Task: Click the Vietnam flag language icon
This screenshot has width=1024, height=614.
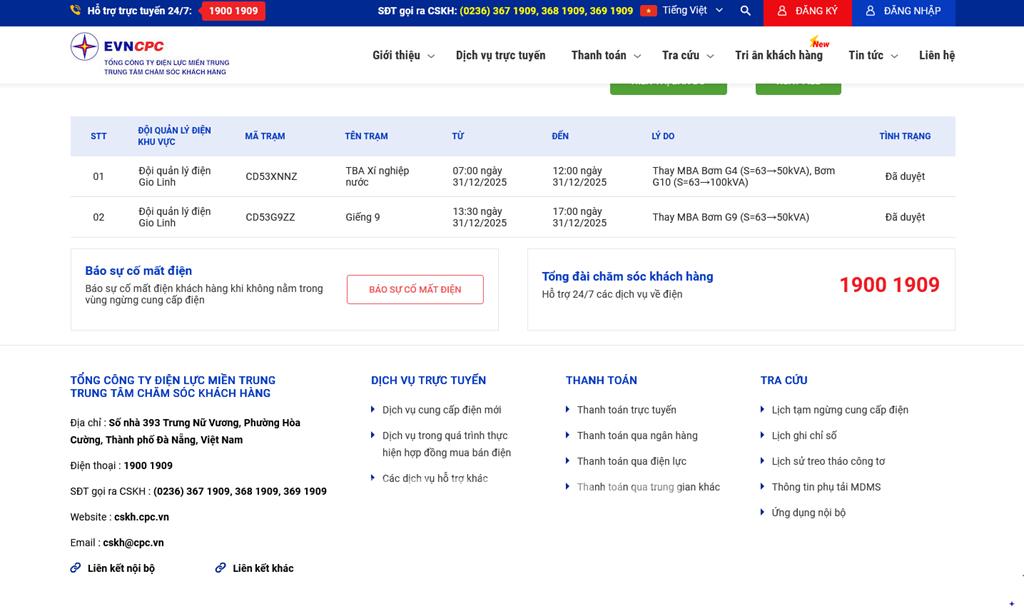Action: tap(649, 11)
